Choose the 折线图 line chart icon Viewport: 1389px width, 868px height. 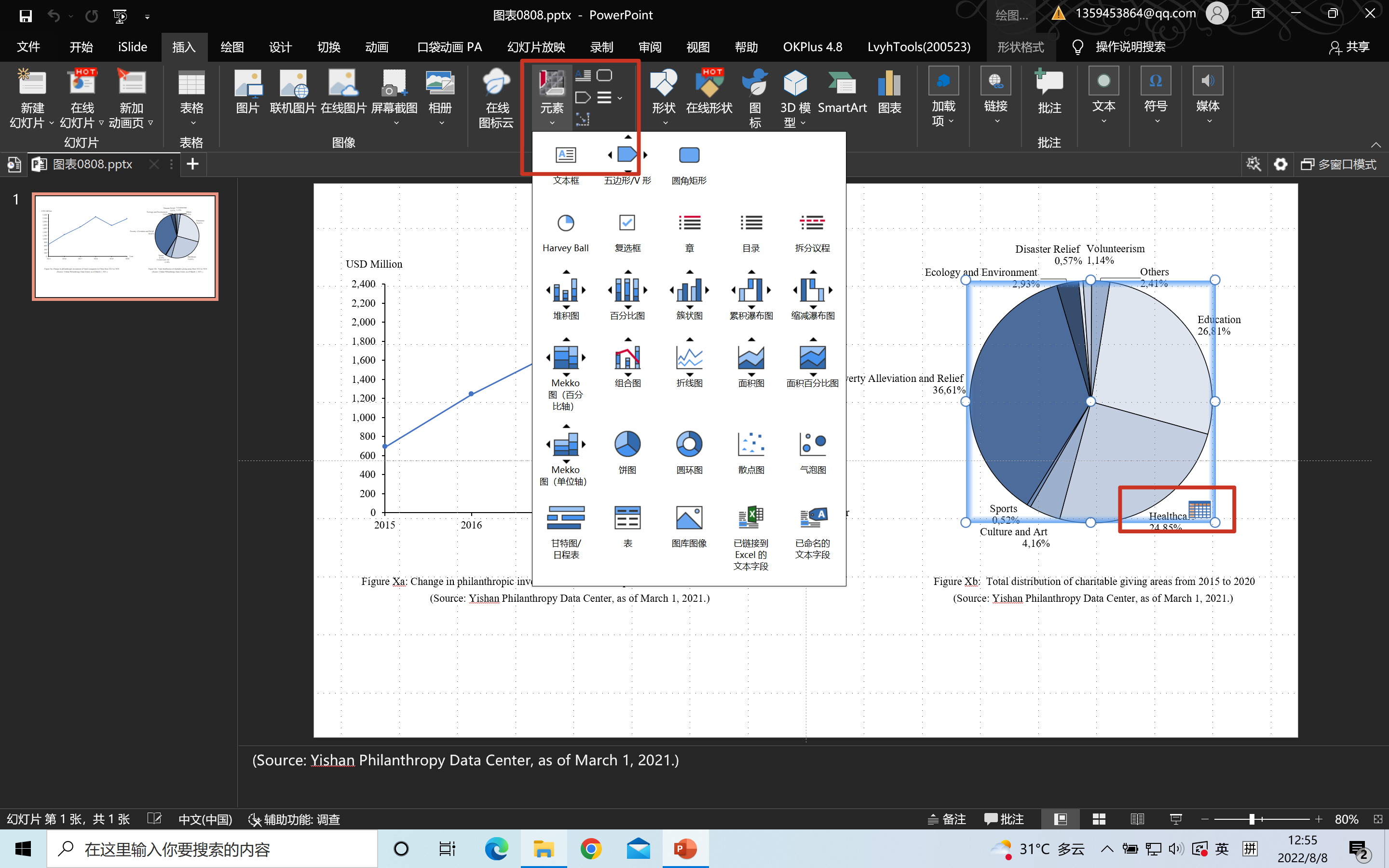[x=689, y=358]
